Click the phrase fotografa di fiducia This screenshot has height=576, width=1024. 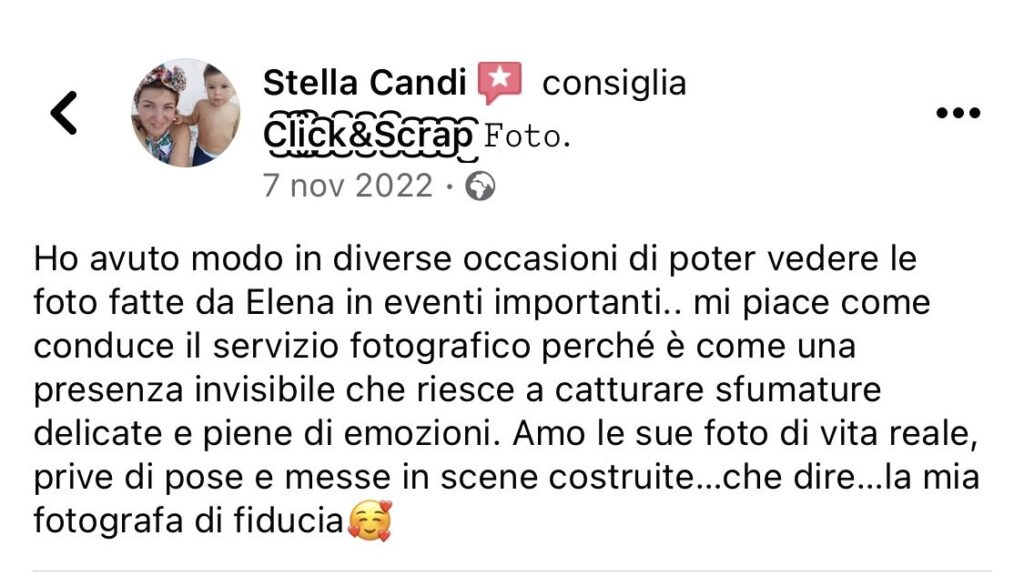point(188,521)
